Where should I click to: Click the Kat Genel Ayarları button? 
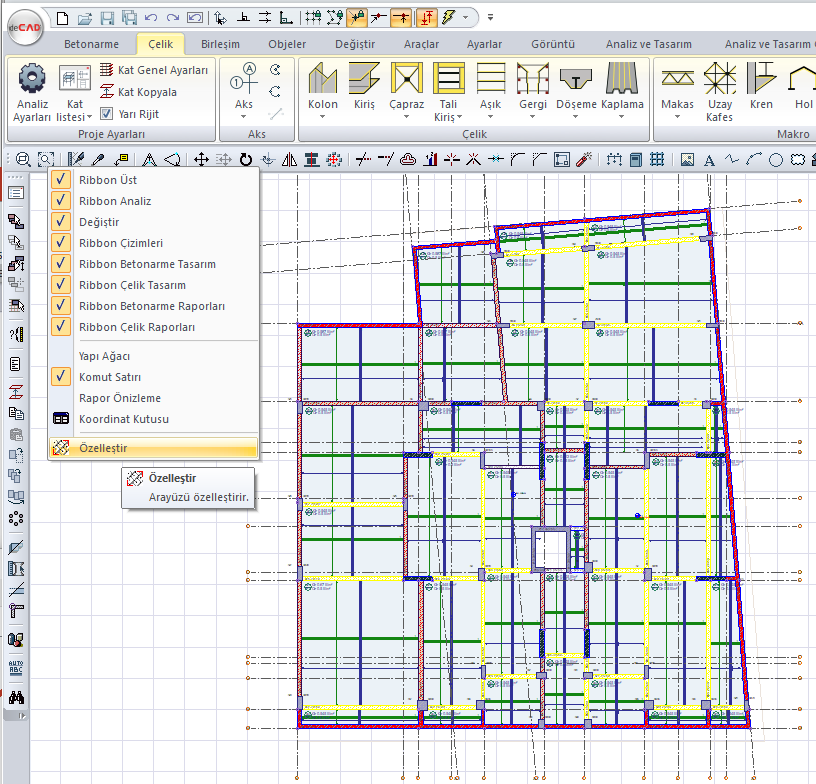(154, 70)
